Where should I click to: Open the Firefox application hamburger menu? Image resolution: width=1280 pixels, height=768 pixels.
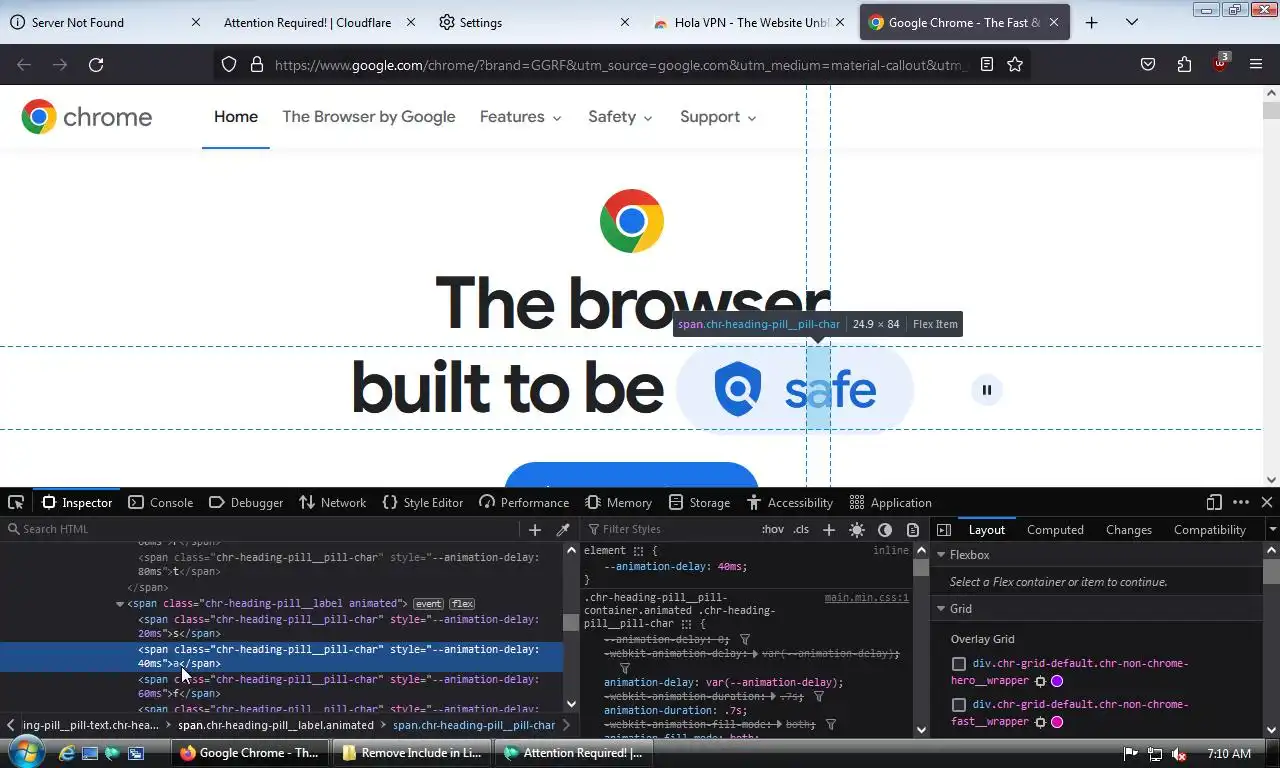(1256, 65)
